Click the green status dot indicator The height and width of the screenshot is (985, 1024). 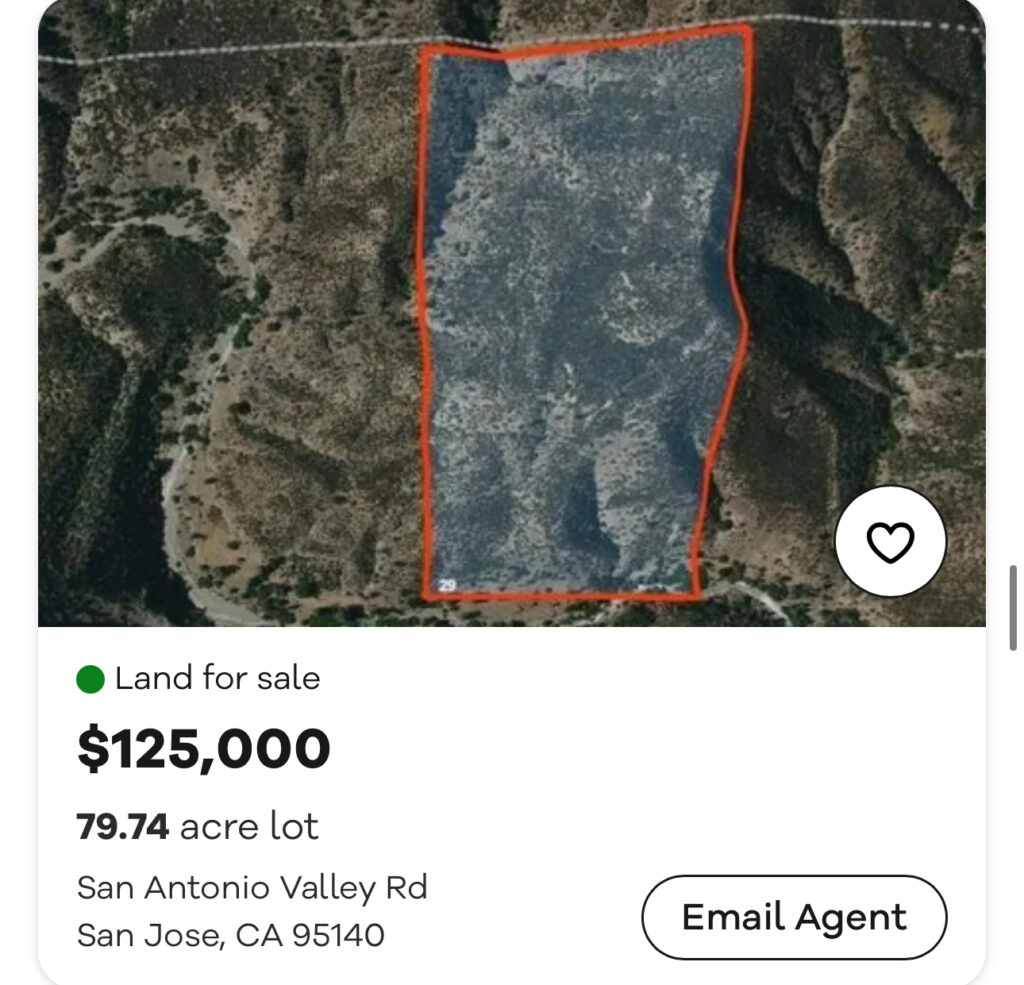pyautogui.click(x=91, y=680)
